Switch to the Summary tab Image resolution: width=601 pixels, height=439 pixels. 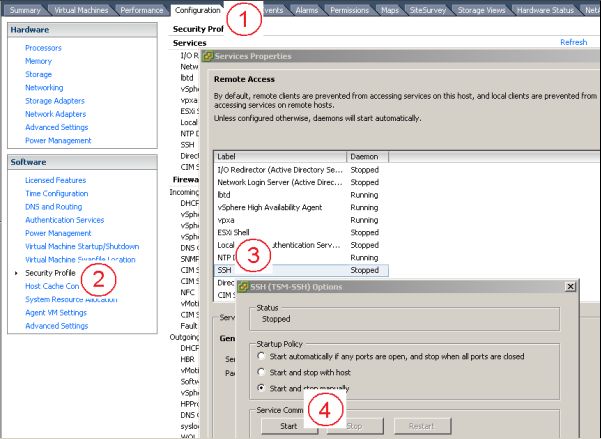coord(25,10)
